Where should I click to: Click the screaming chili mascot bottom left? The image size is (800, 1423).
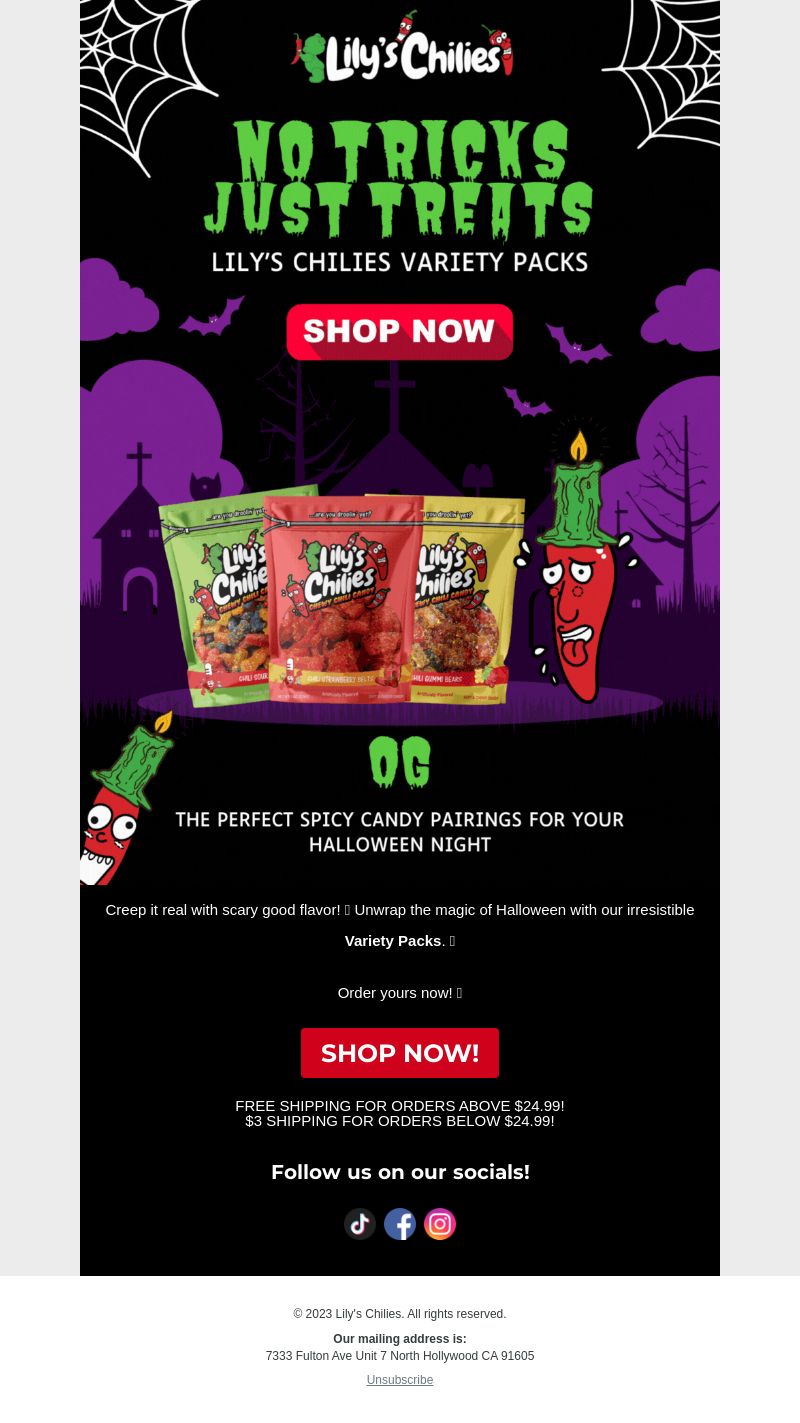(x=125, y=800)
